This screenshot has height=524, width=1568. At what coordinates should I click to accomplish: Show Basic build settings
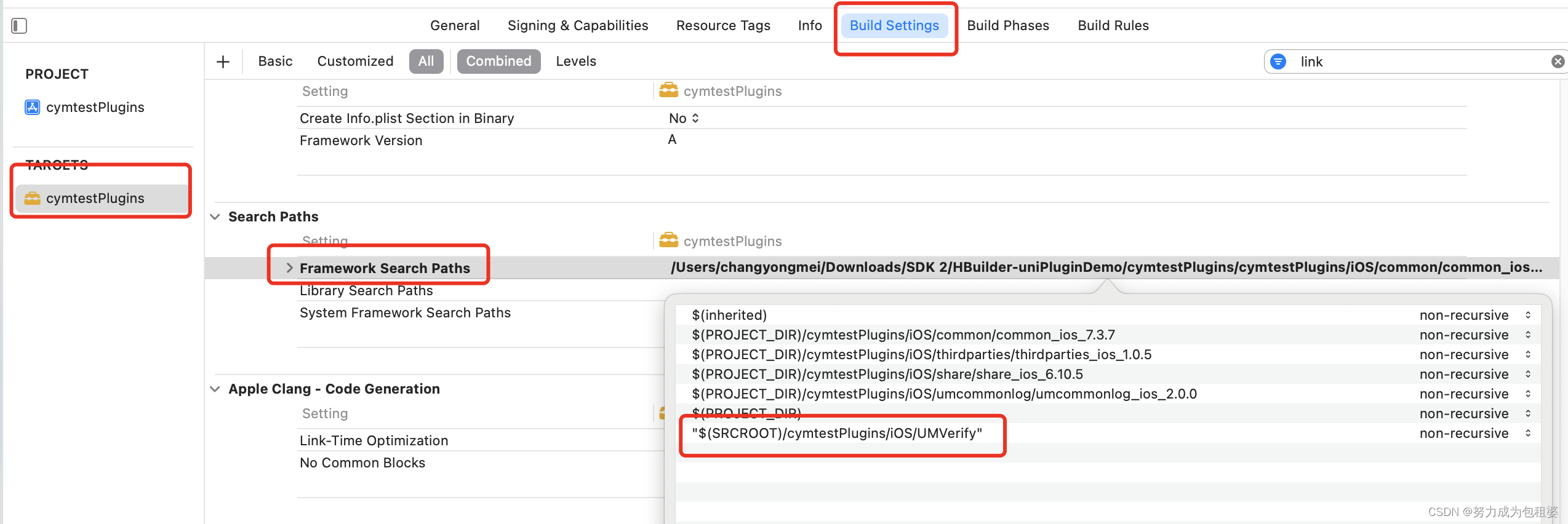[x=275, y=62]
